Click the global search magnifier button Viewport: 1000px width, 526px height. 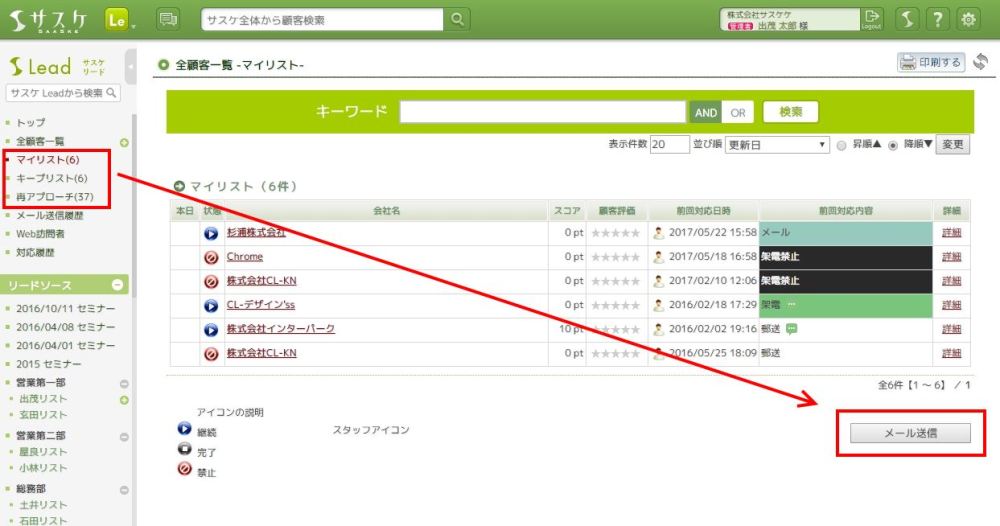pyautogui.click(x=457, y=20)
